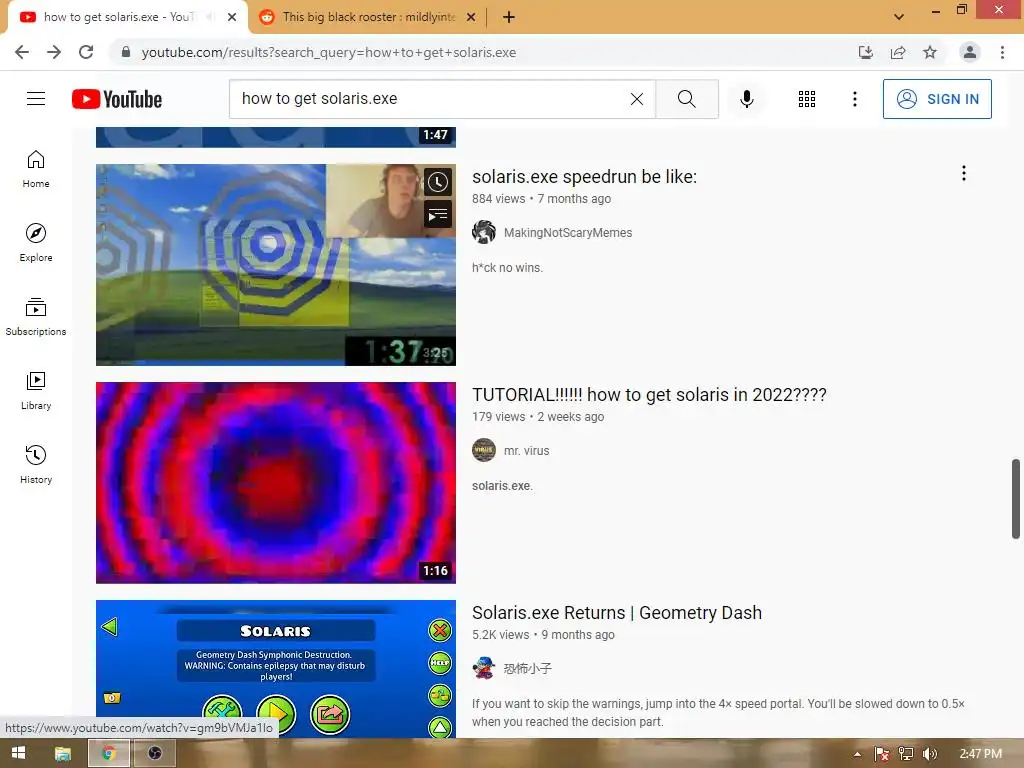The height and width of the screenshot is (768, 1024).
Task: Open a new browser tab
Action: click(509, 17)
